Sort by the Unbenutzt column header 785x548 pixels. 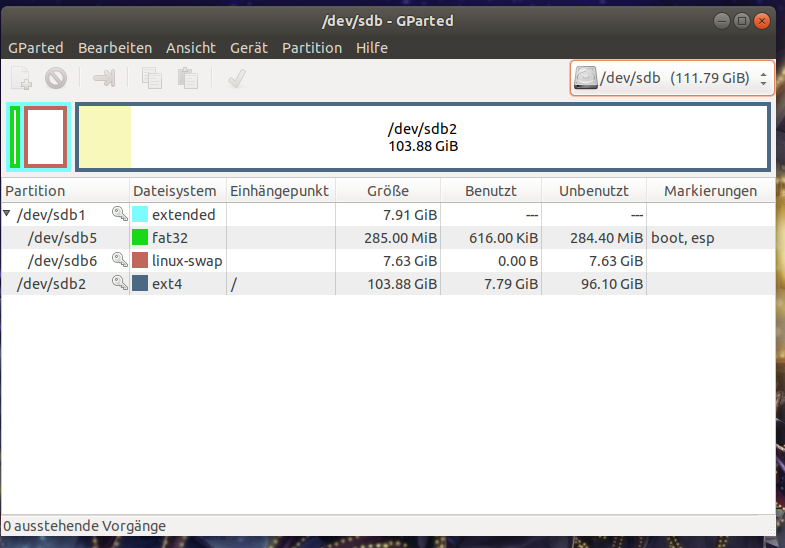pos(594,191)
